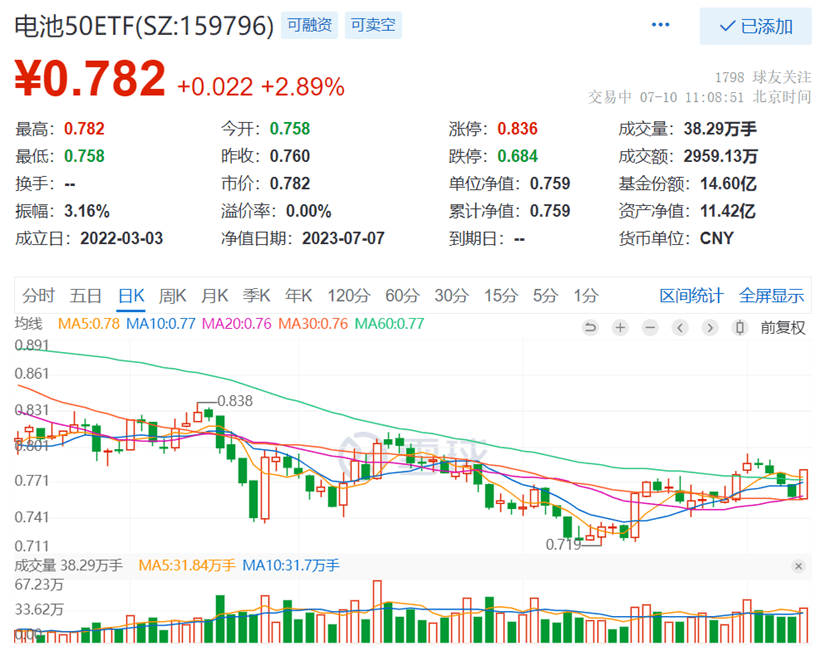The width and height of the screenshot is (831, 646).
Task: Switch to the 60分 chart tab
Action: 402,295
